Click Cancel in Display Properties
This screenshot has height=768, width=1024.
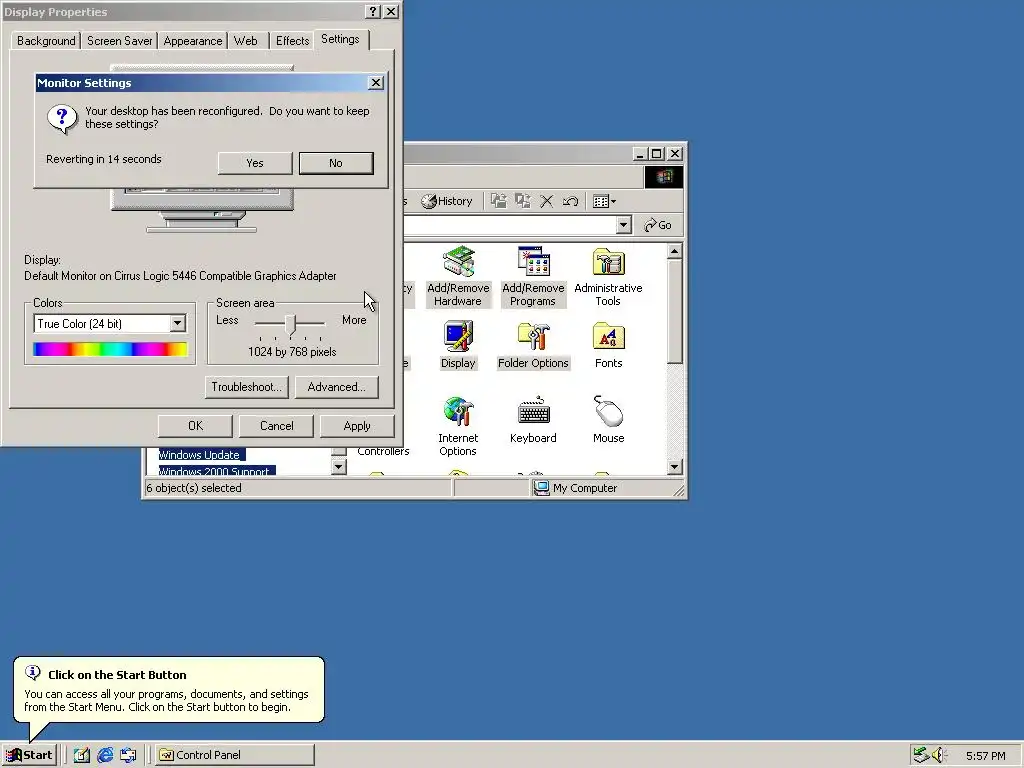276,426
